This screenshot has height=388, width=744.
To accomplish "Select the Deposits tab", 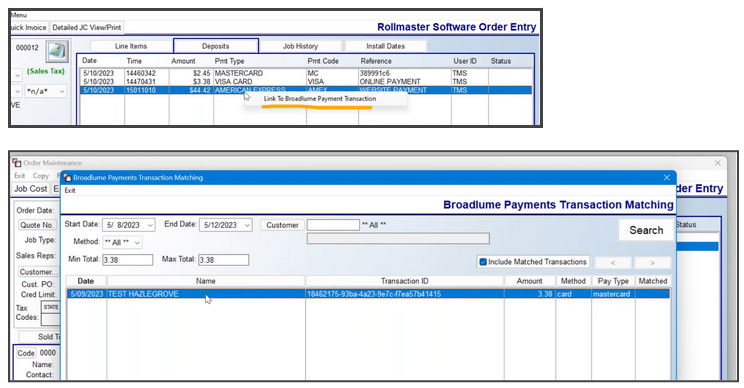I will click(x=216, y=46).
